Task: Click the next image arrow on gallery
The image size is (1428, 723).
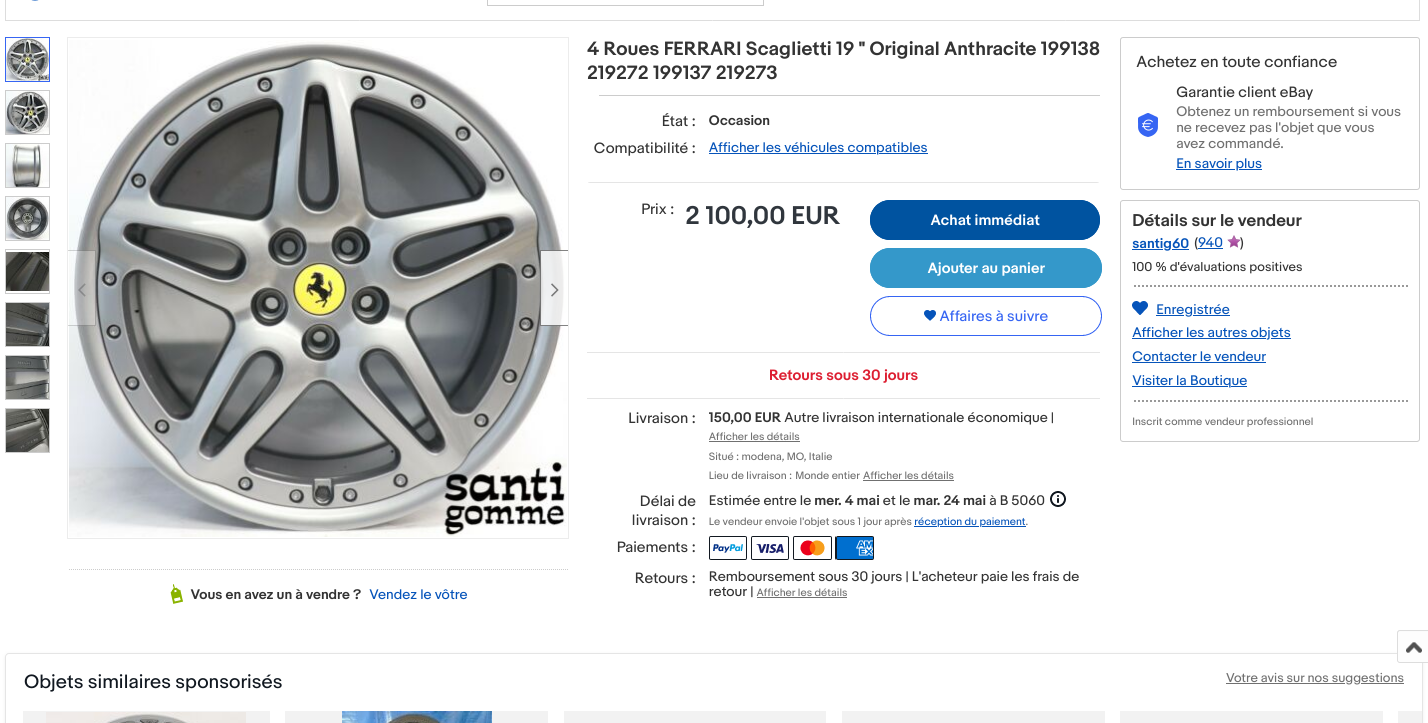Action: 554,289
